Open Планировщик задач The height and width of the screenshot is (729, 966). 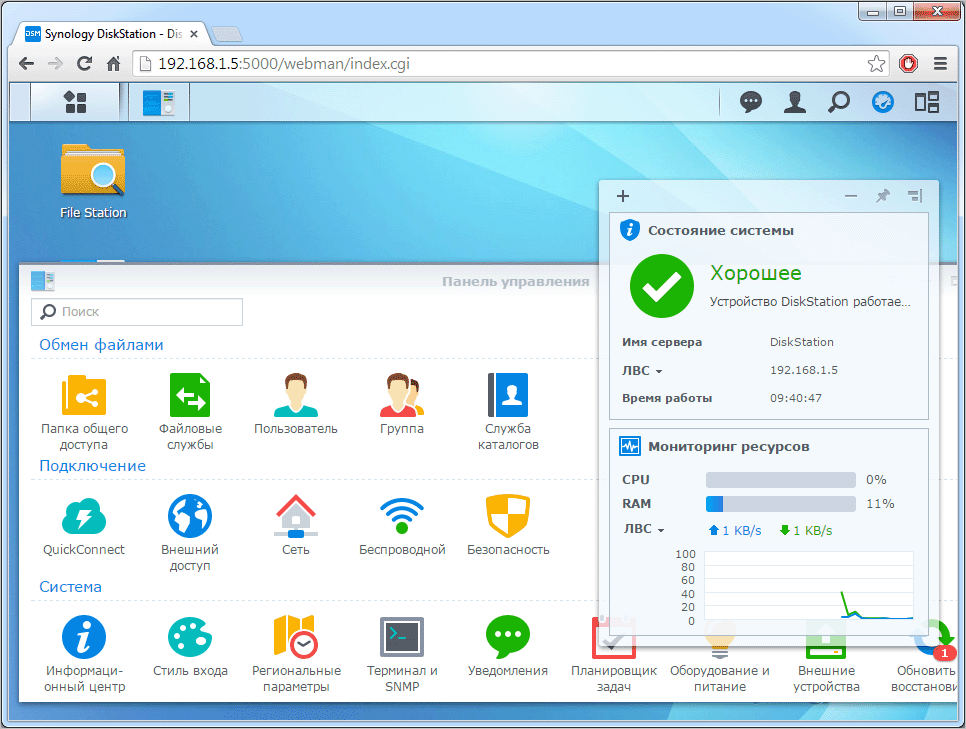point(614,654)
